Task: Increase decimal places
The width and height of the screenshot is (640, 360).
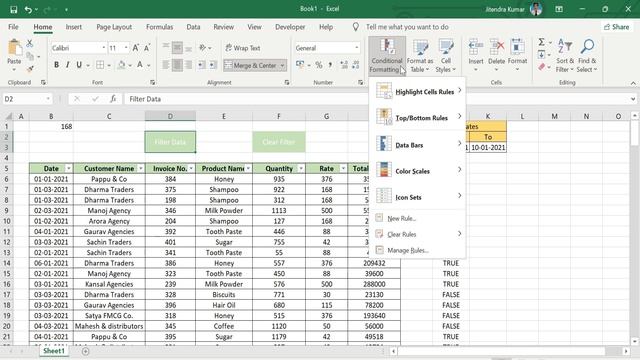Action: tap(344, 65)
